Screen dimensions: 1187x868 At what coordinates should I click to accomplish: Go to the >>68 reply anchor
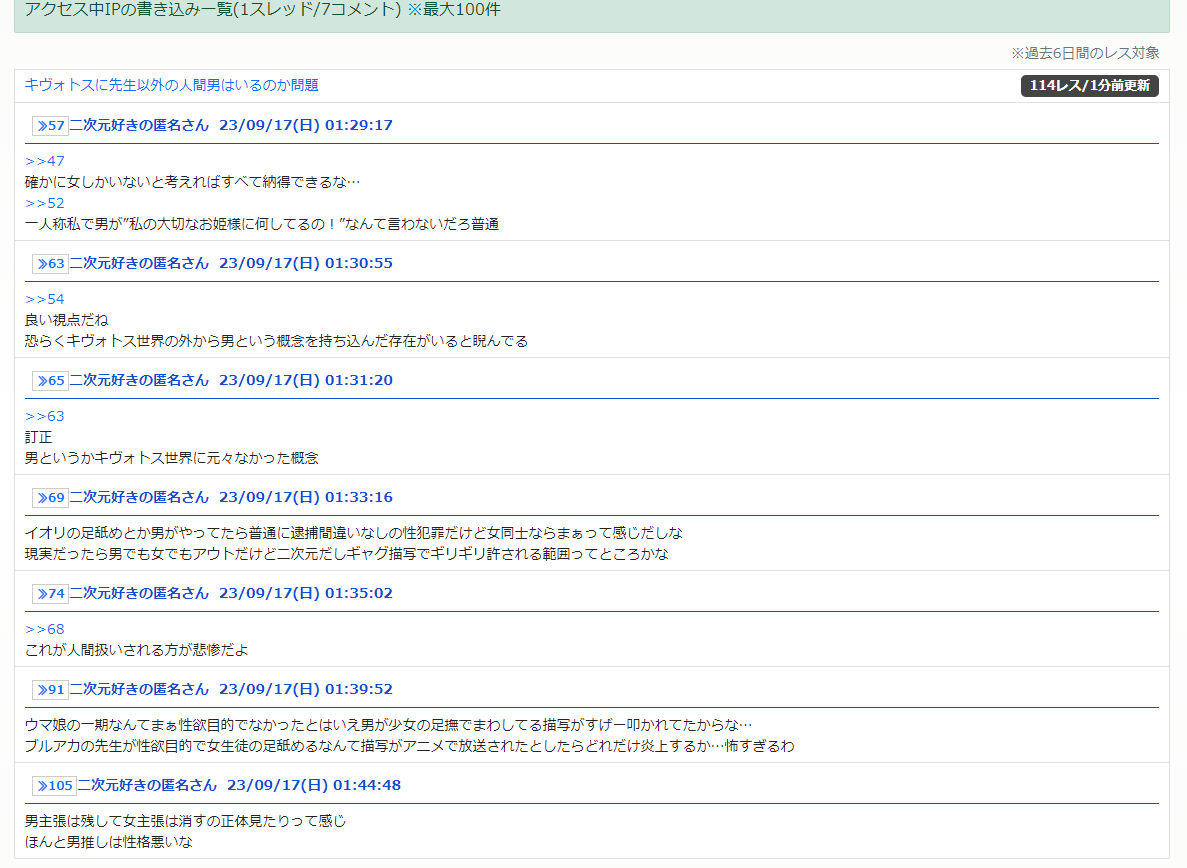45,629
